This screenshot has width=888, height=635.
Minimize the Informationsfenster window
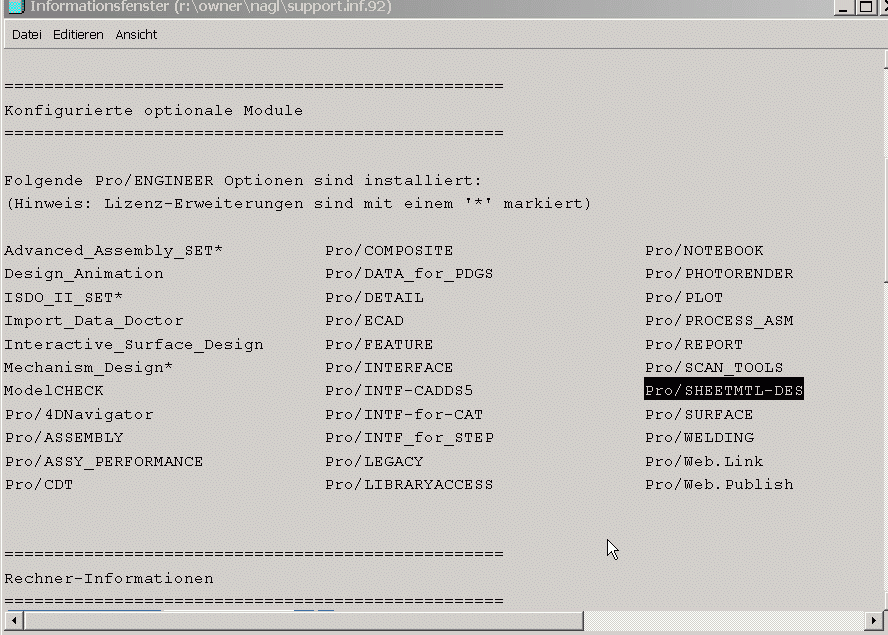[x=843, y=7]
